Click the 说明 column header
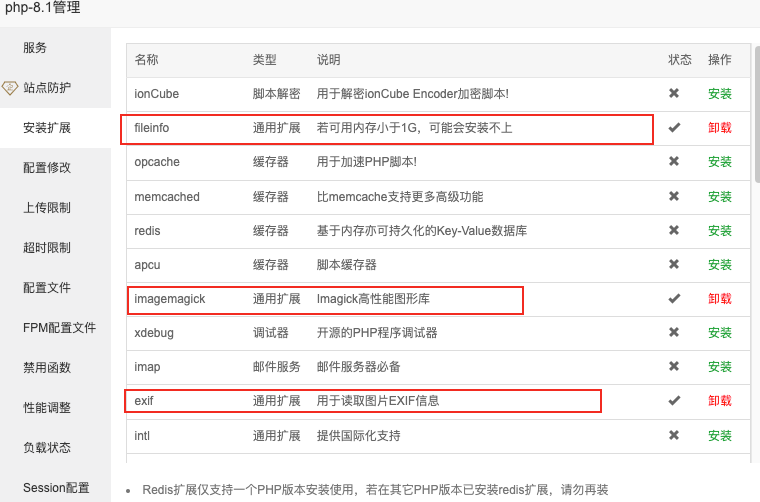 click(329, 60)
